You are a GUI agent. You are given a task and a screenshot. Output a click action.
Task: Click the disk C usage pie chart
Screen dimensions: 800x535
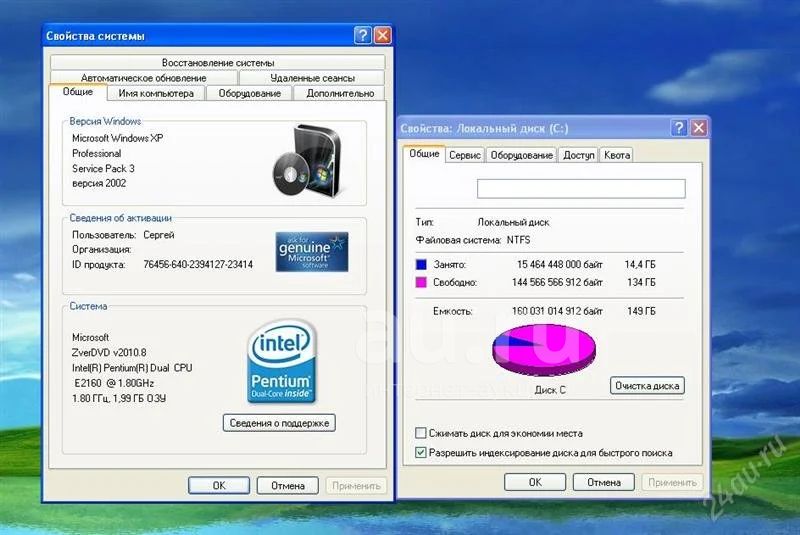(x=544, y=350)
